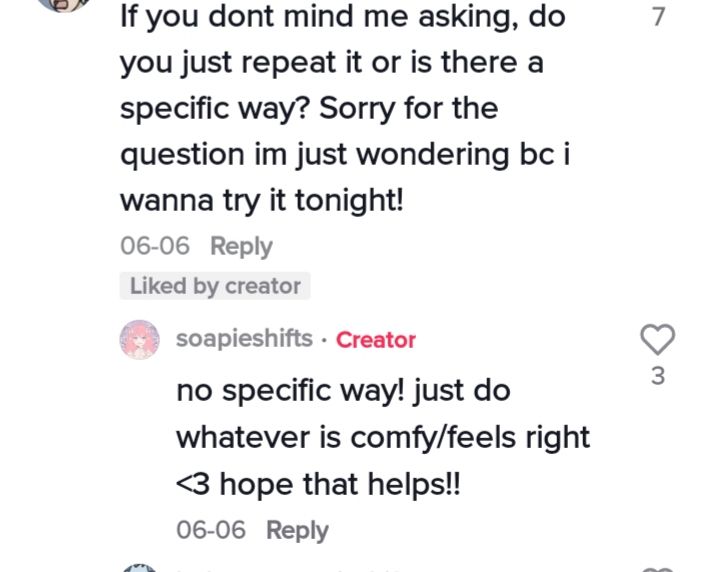Tap the 'no specific way! just do' text

(x=343, y=391)
